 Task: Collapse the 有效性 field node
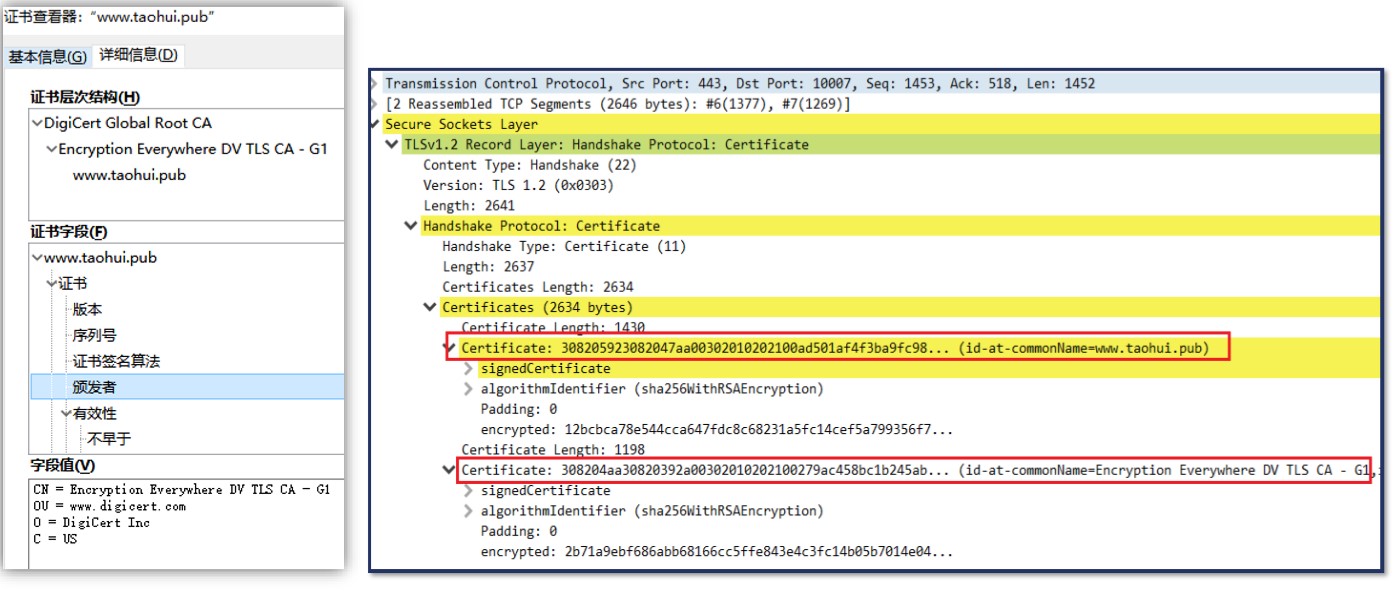click(65, 413)
